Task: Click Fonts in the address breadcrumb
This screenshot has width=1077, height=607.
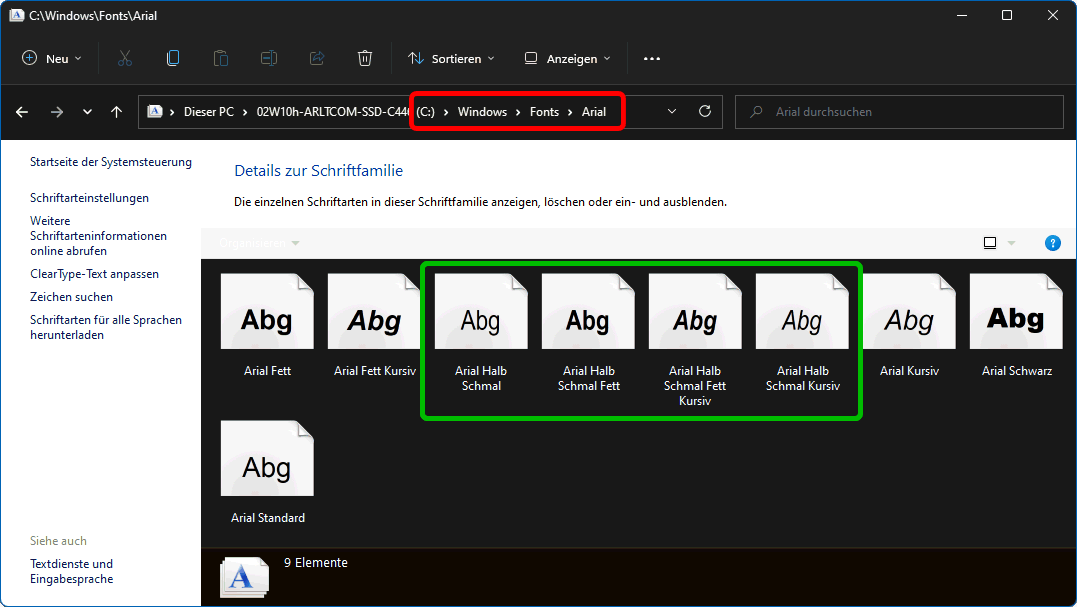Action: tap(544, 112)
